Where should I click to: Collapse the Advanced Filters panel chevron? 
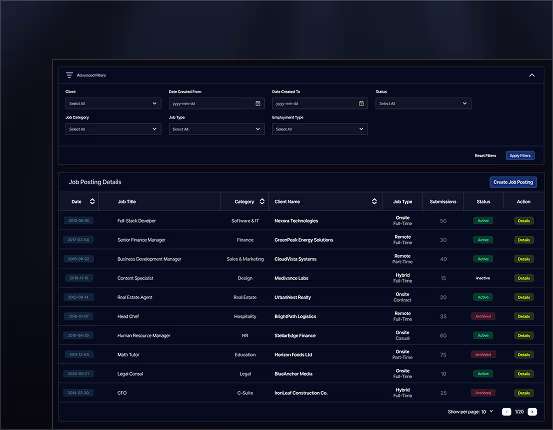[532, 75]
